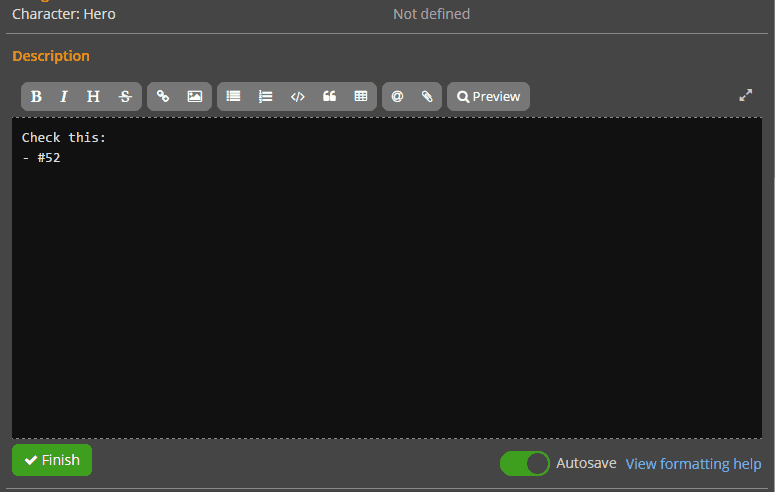Insert a bulleted list

pos(233,96)
